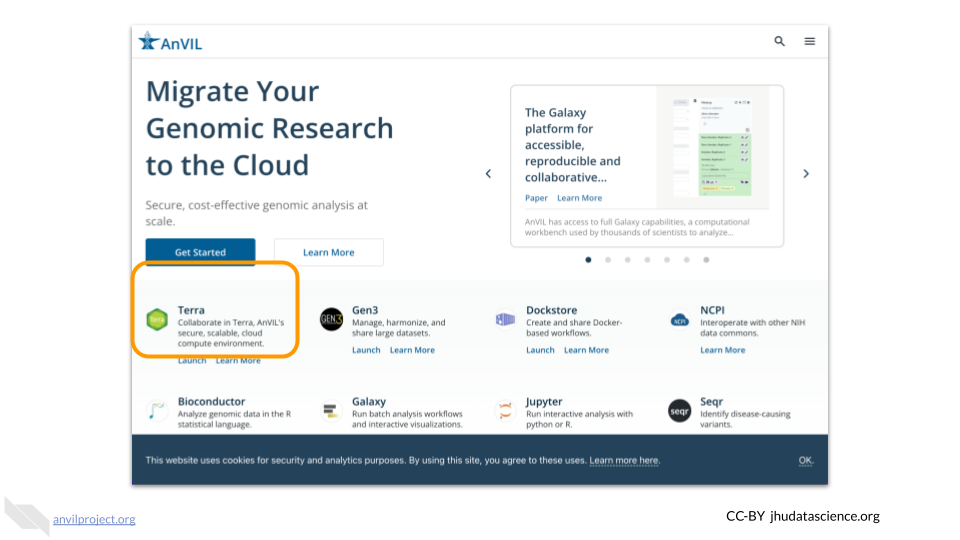Click the Dockstore heading
Viewport: 960px width, 540px height.
552,310
